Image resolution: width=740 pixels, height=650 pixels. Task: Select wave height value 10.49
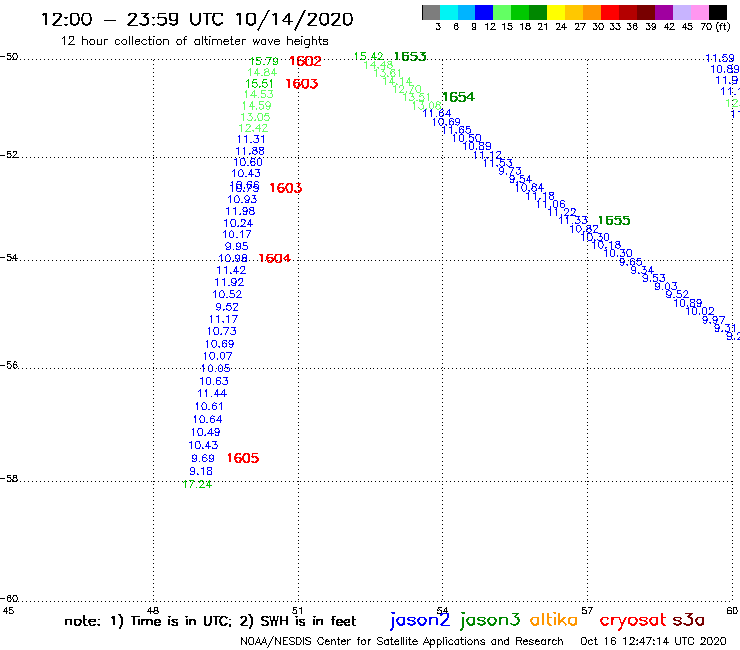click(x=205, y=432)
